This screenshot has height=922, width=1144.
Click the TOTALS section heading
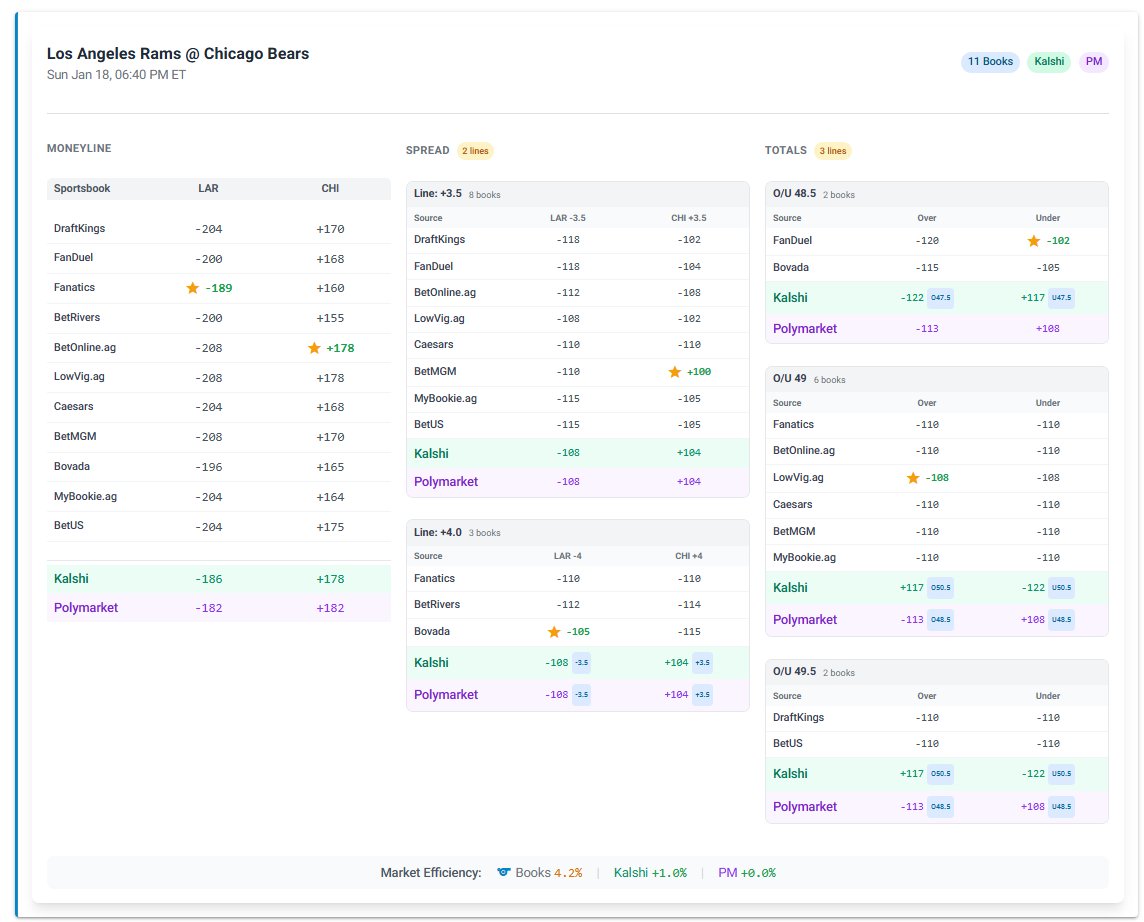pos(786,150)
